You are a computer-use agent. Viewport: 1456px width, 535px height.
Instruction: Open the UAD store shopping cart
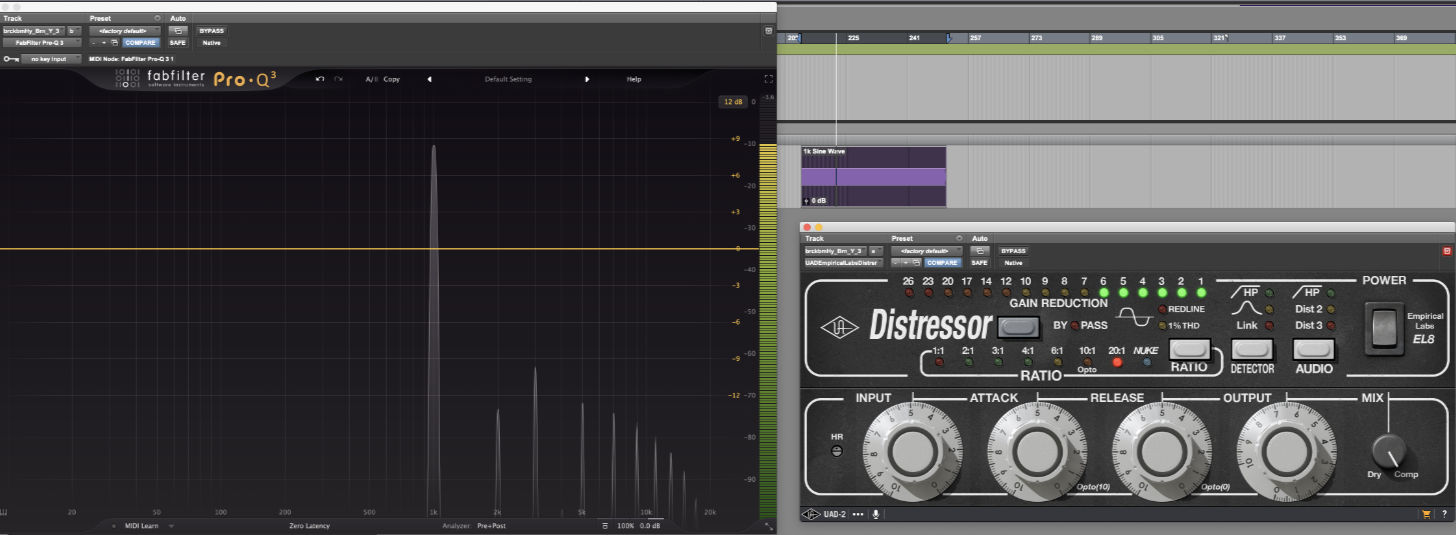tap(1426, 515)
